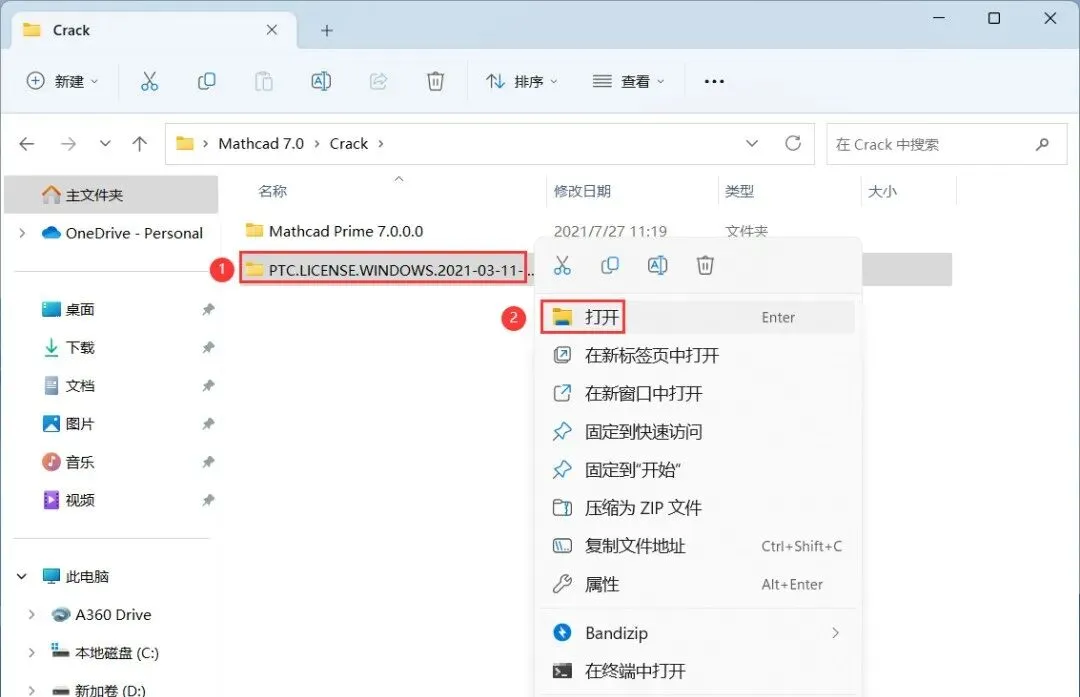Expand the 本地磁盘 (C:) node
This screenshot has width=1080, height=697.
(32, 652)
